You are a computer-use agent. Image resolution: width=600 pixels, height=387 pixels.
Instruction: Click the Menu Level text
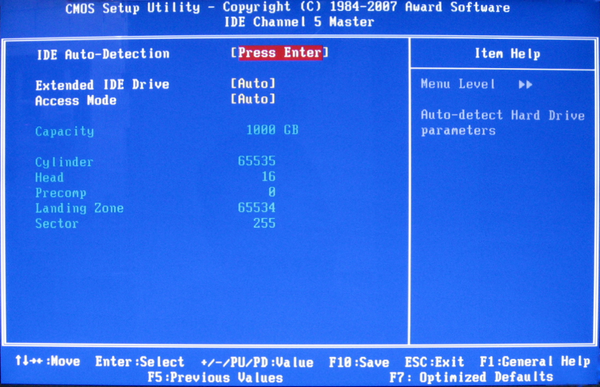tap(458, 84)
